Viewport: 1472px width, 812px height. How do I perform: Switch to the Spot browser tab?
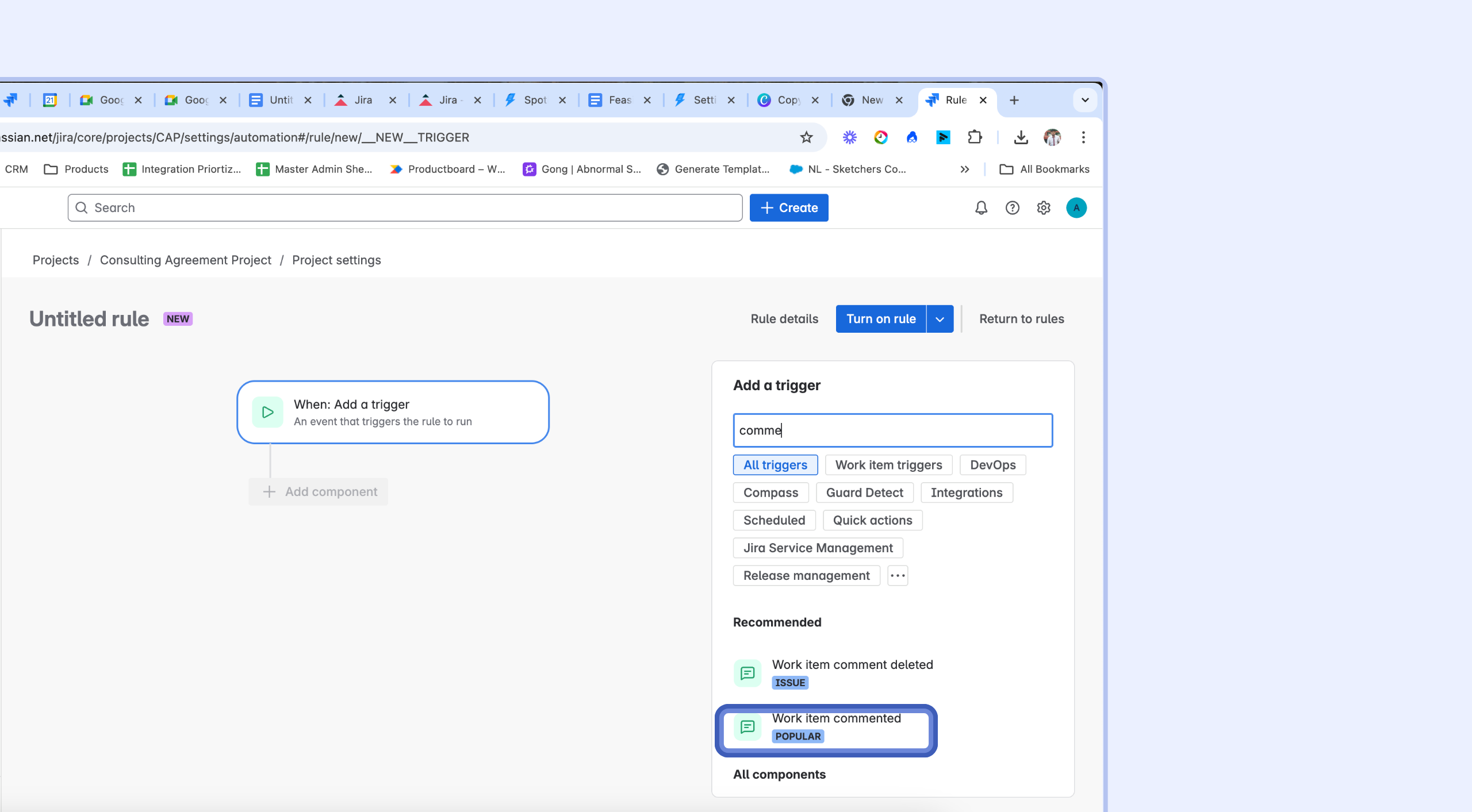coord(534,100)
